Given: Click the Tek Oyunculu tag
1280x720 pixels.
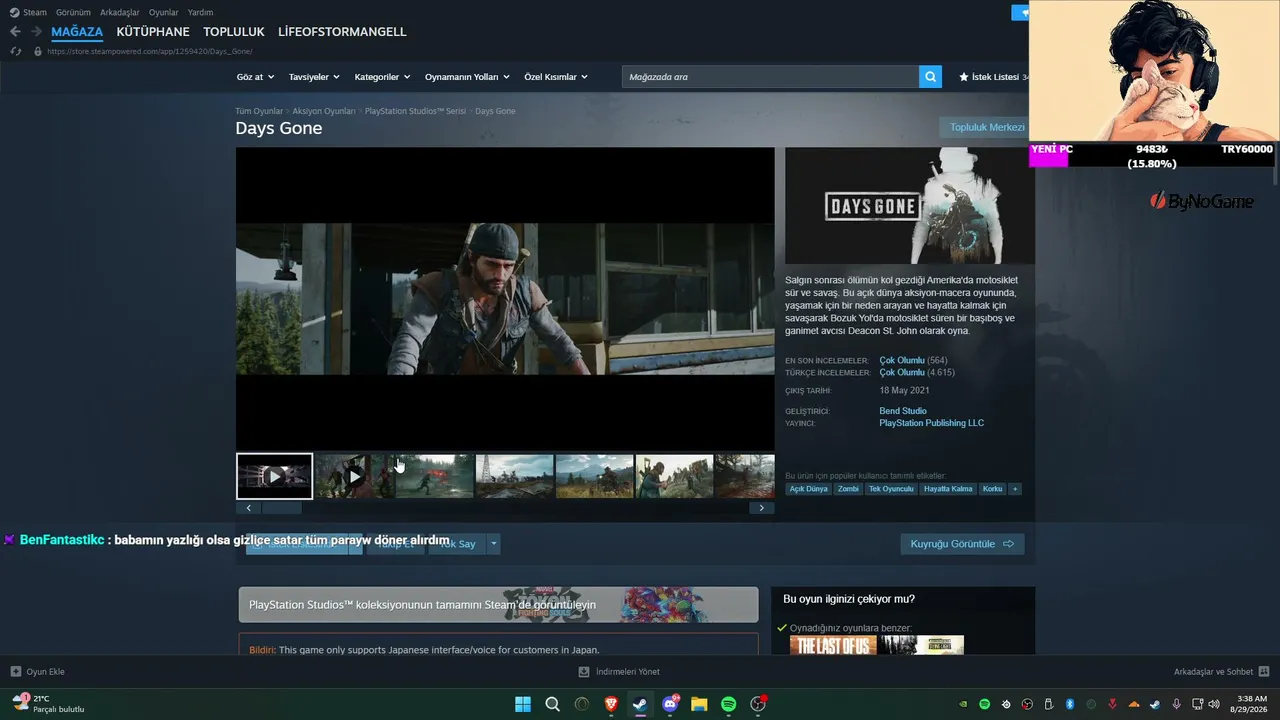Looking at the screenshot, I should [891, 489].
